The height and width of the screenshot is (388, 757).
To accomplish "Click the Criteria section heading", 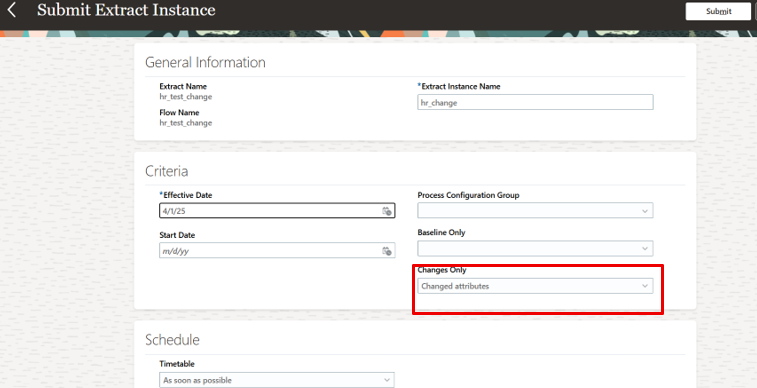I will pyautogui.click(x=167, y=171).
